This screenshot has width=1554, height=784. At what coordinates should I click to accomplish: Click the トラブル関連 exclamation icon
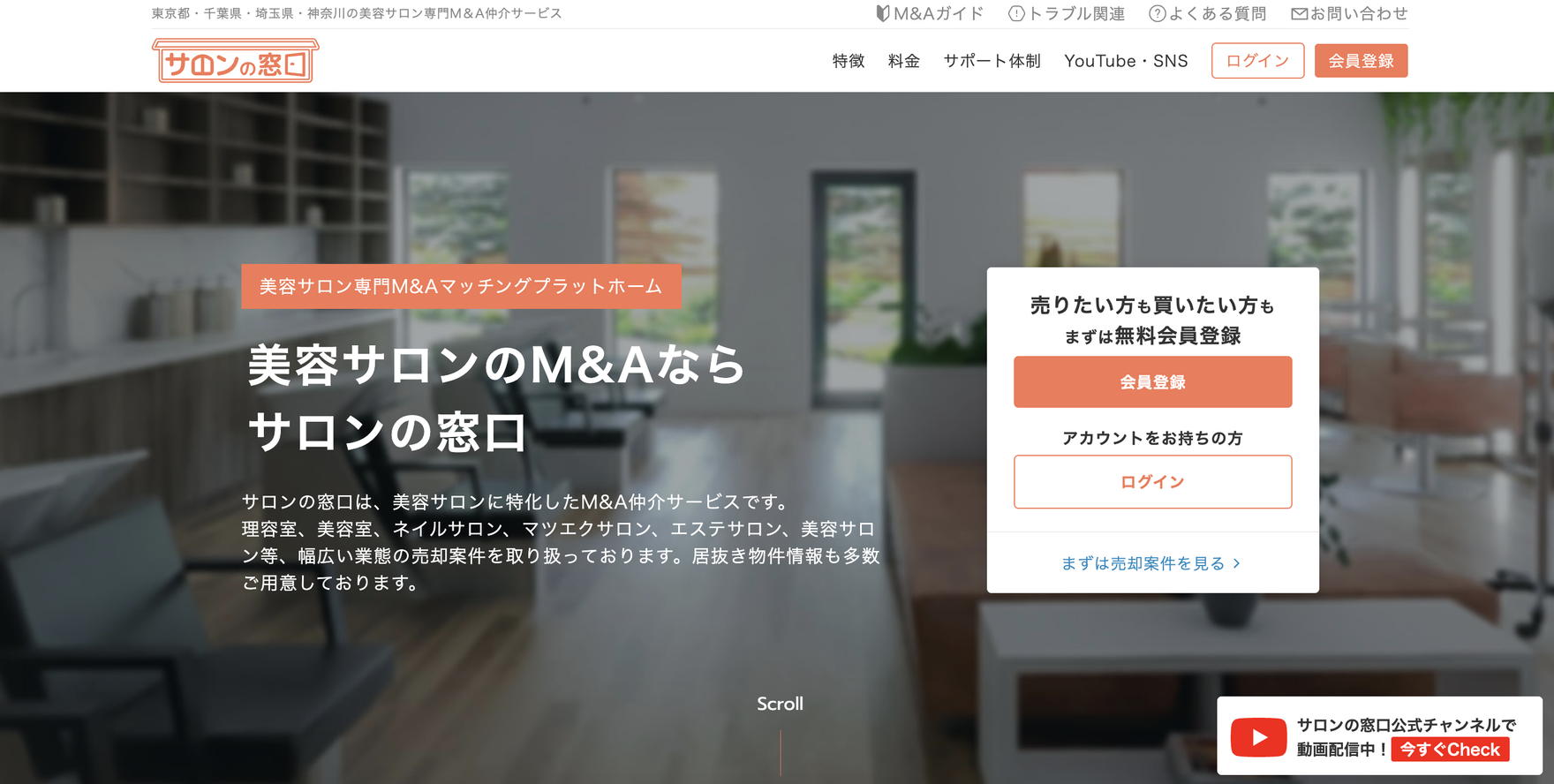pos(1016,13)
